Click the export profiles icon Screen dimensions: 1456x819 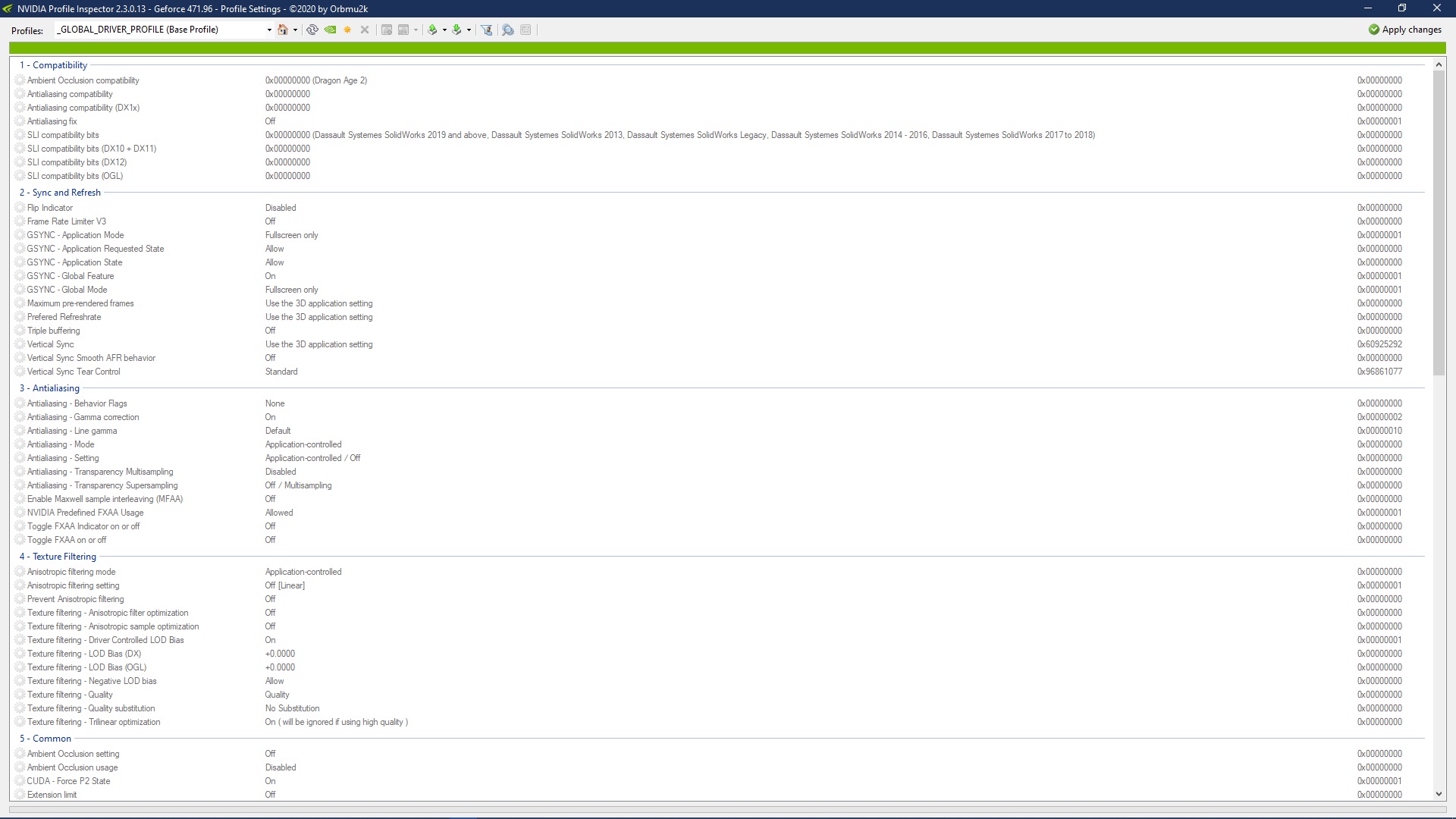click(x=432, y=30)
